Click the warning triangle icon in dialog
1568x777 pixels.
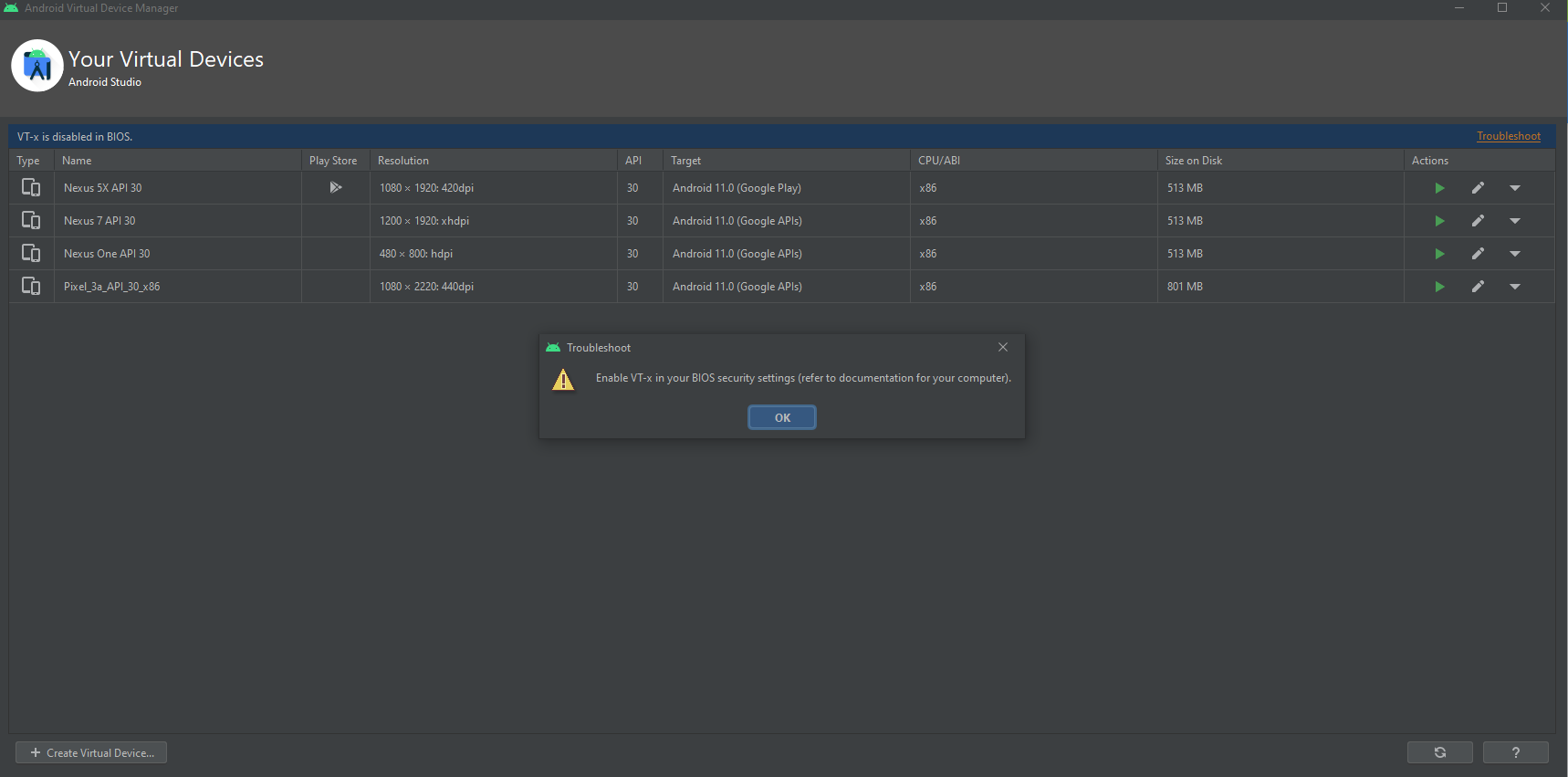pyautogui.click(x=563, y=379)
